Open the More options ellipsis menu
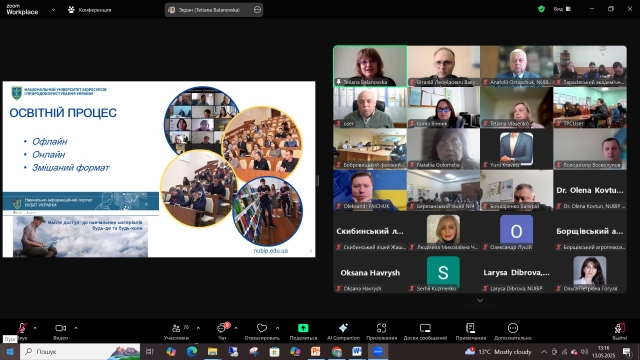The height and width of the screenshot is (360, 640). coord(513,328)
